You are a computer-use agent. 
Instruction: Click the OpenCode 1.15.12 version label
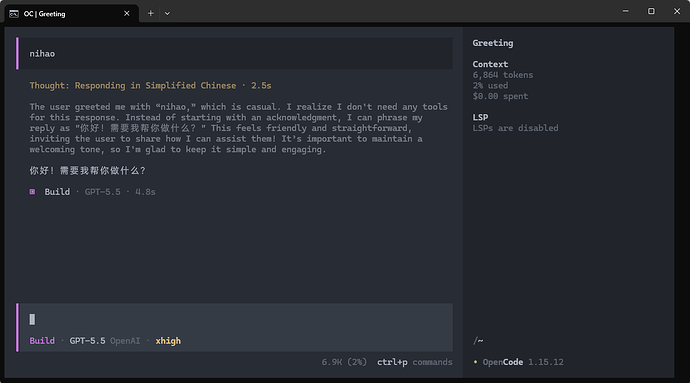523,362
